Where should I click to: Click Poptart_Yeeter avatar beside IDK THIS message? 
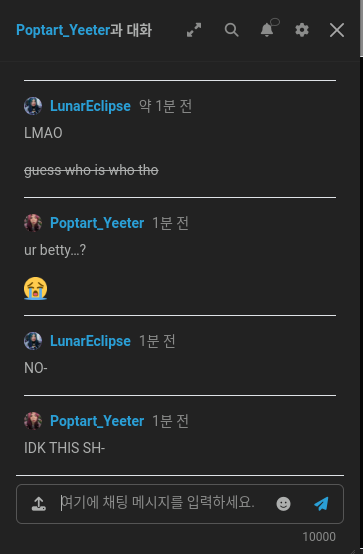tap(33, 421)
